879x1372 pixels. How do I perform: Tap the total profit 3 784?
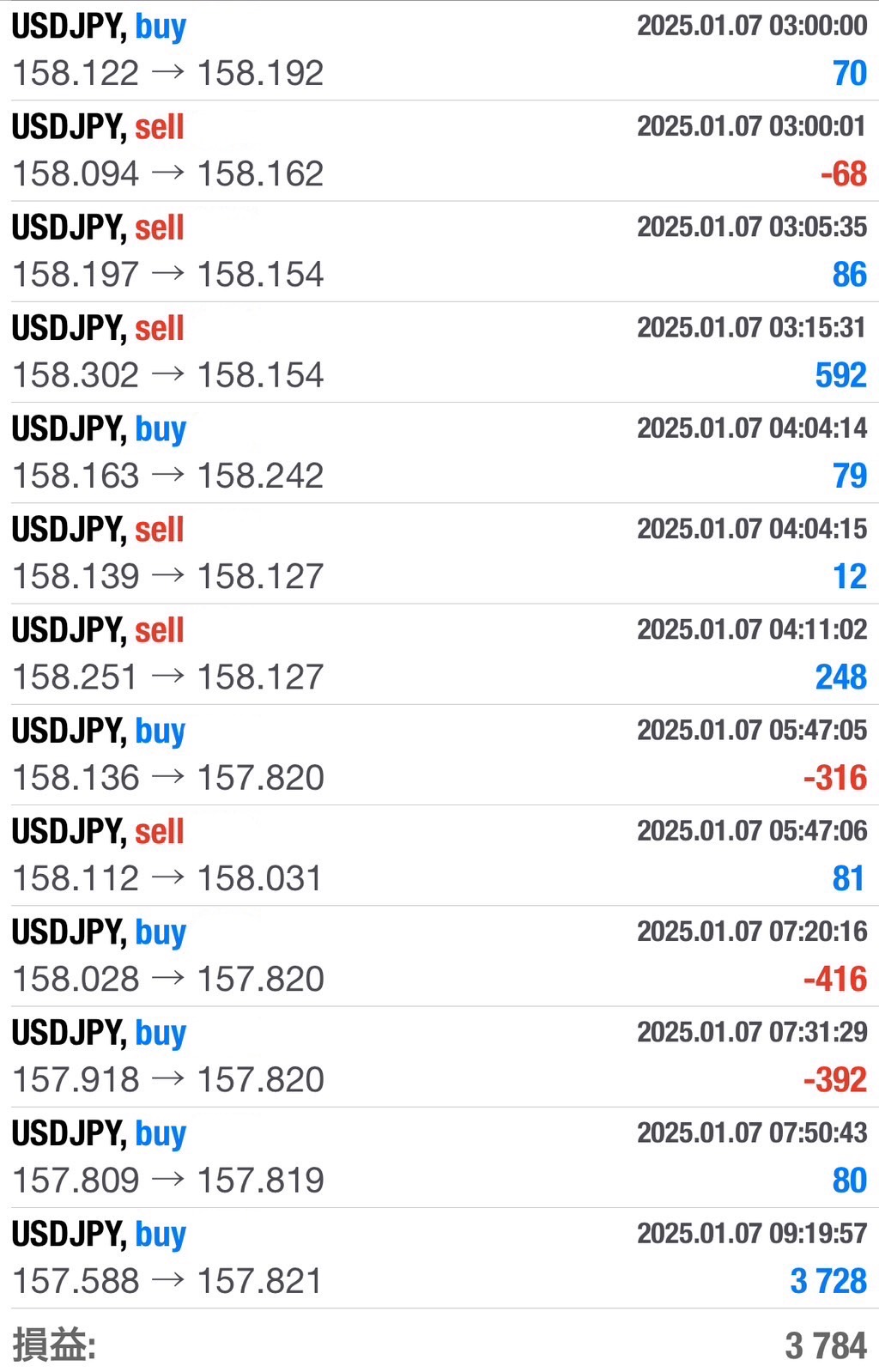[825, 1345]
